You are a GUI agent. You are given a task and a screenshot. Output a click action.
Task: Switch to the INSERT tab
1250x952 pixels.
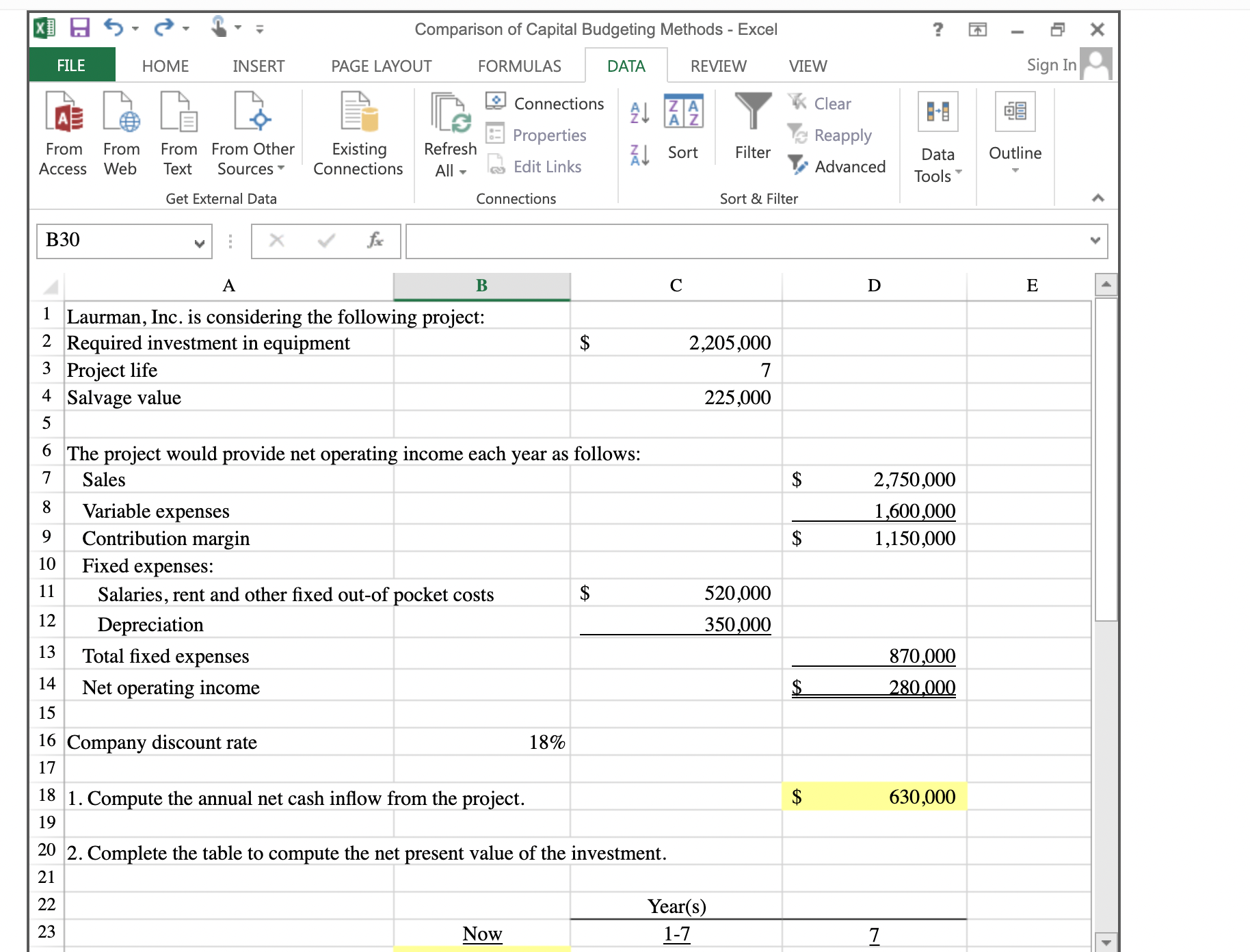(x=258, y=66)
